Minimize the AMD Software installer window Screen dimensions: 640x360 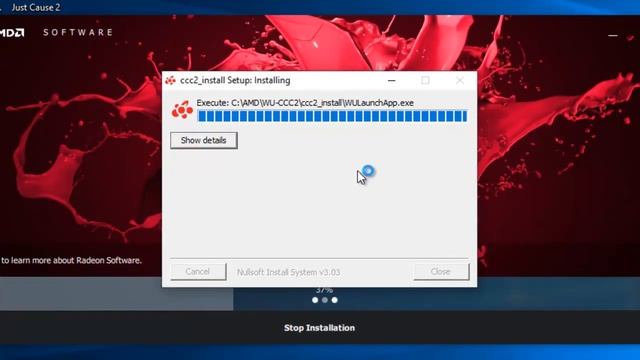(613, 36)
